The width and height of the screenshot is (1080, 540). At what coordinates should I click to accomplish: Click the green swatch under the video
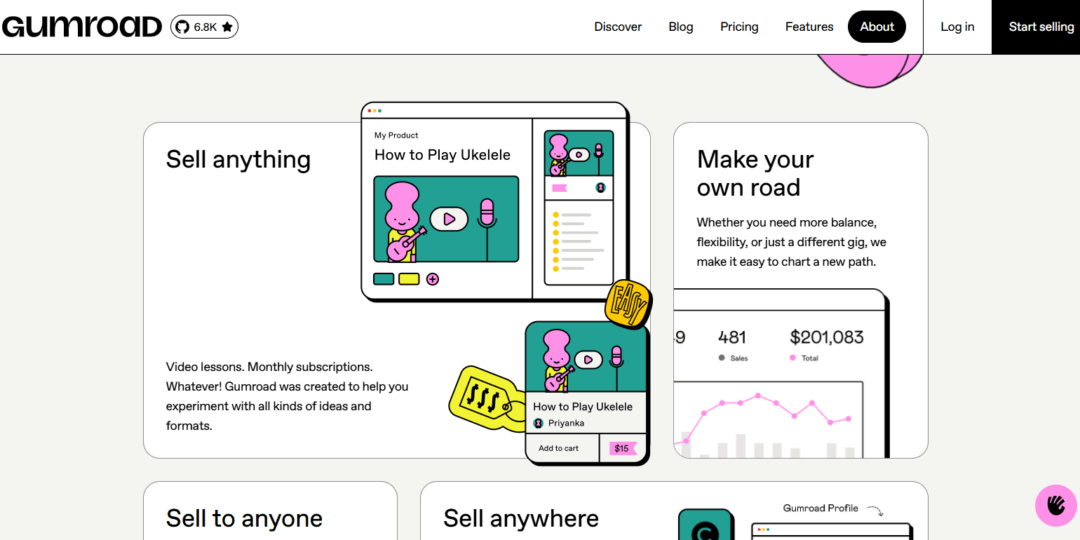coord(384,279)
